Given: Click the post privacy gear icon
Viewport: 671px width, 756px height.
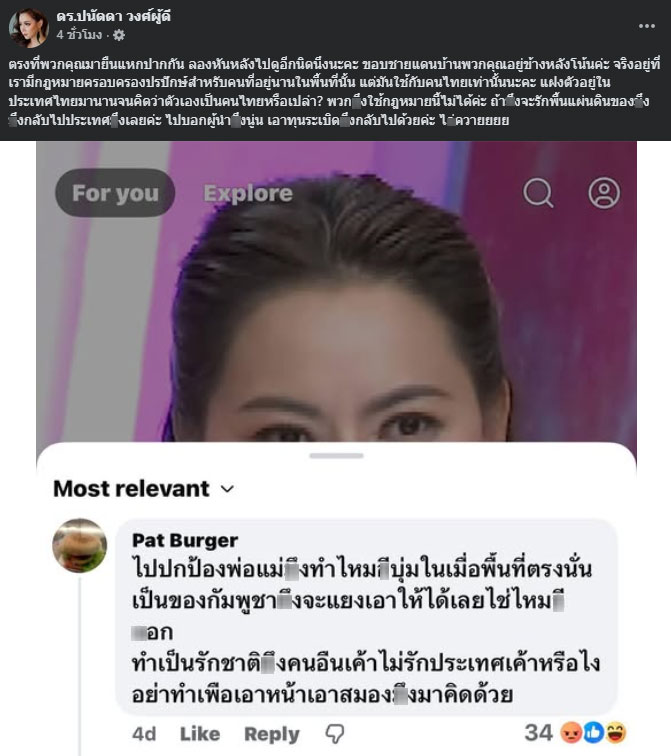Looking at the screenshot, I should (x=119, y=35).
